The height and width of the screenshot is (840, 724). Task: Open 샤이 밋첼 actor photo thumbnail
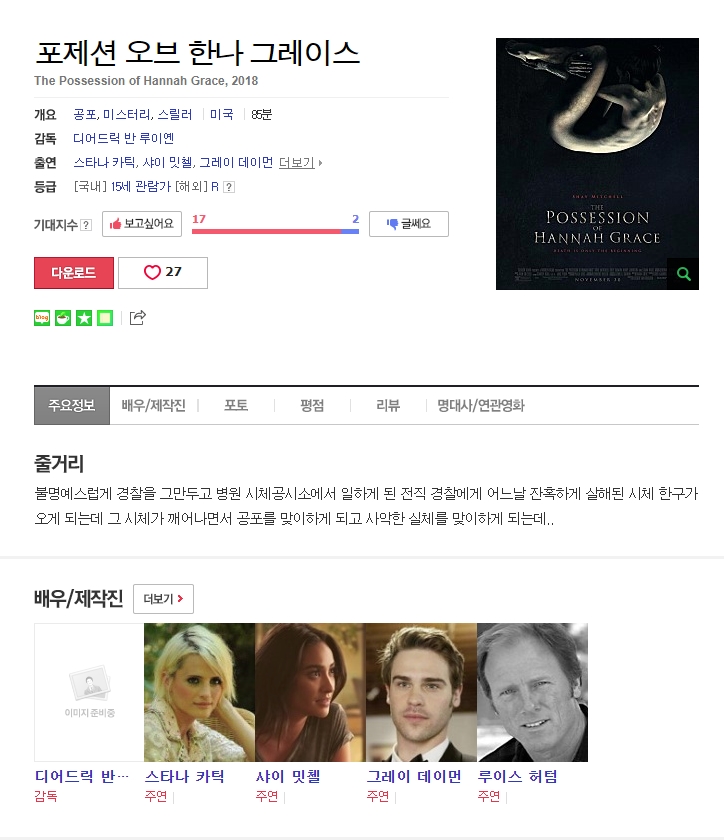click(310, 692)
